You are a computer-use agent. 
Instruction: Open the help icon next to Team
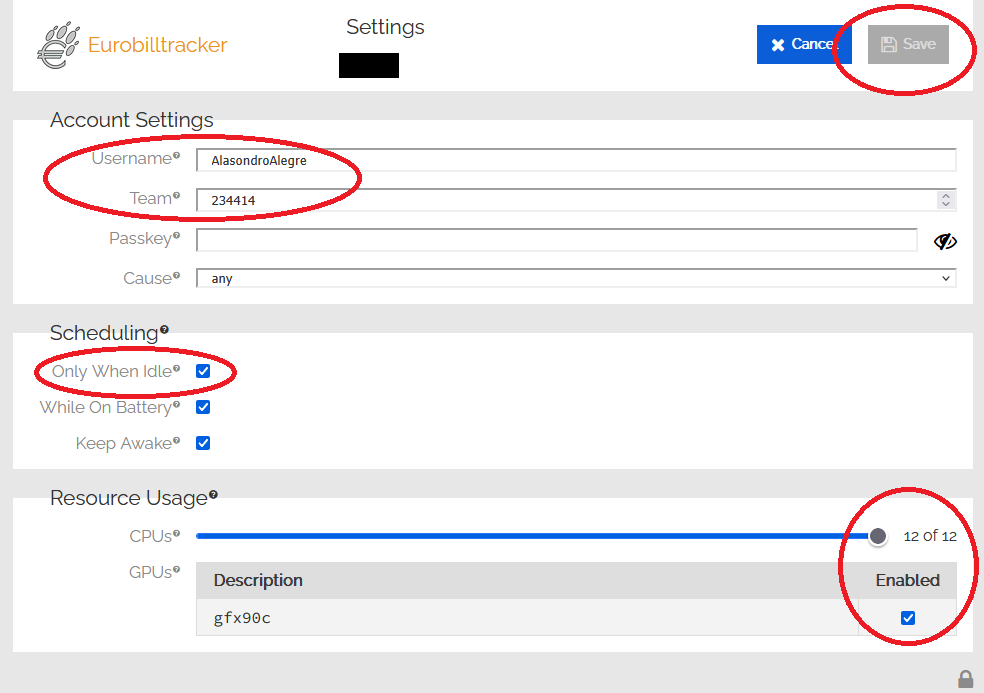pos(176,196)
